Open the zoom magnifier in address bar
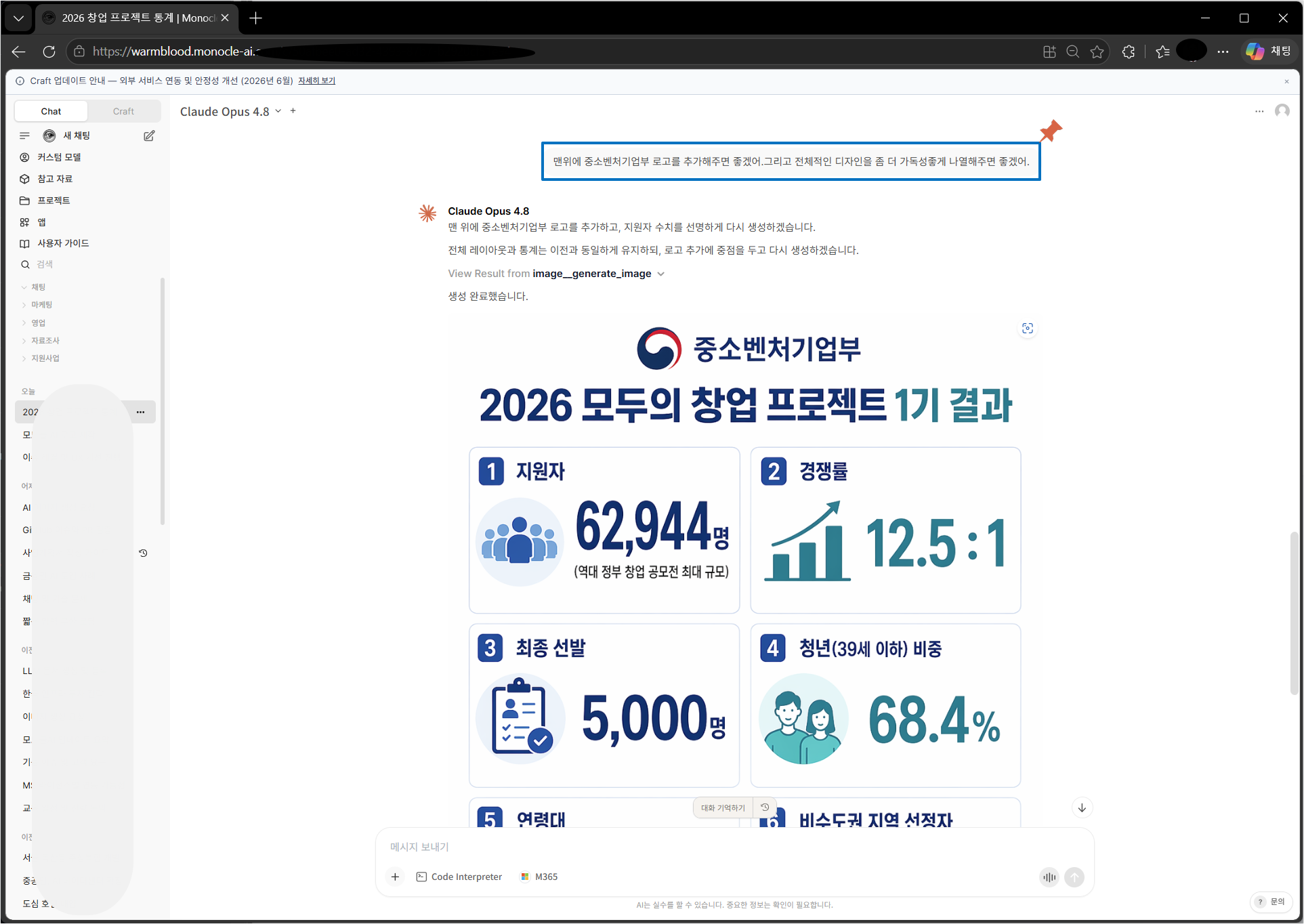 (x=1072, y=51)
